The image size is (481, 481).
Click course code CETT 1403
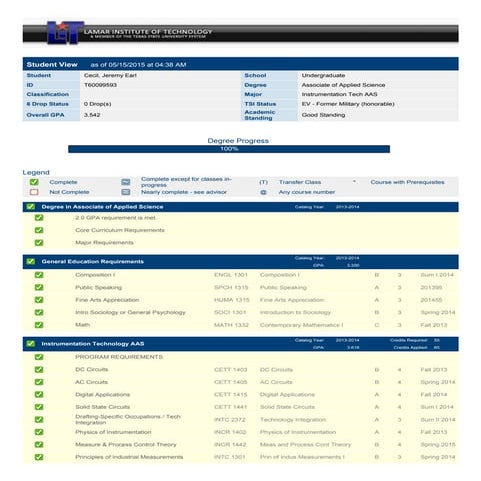(x=231, y=370)
